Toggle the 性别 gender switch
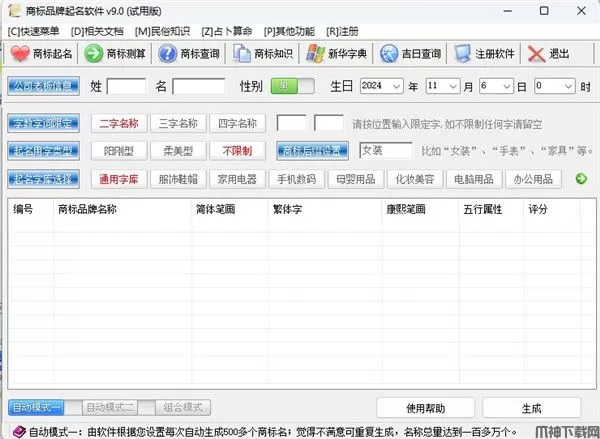 click(x=292, y=86)
